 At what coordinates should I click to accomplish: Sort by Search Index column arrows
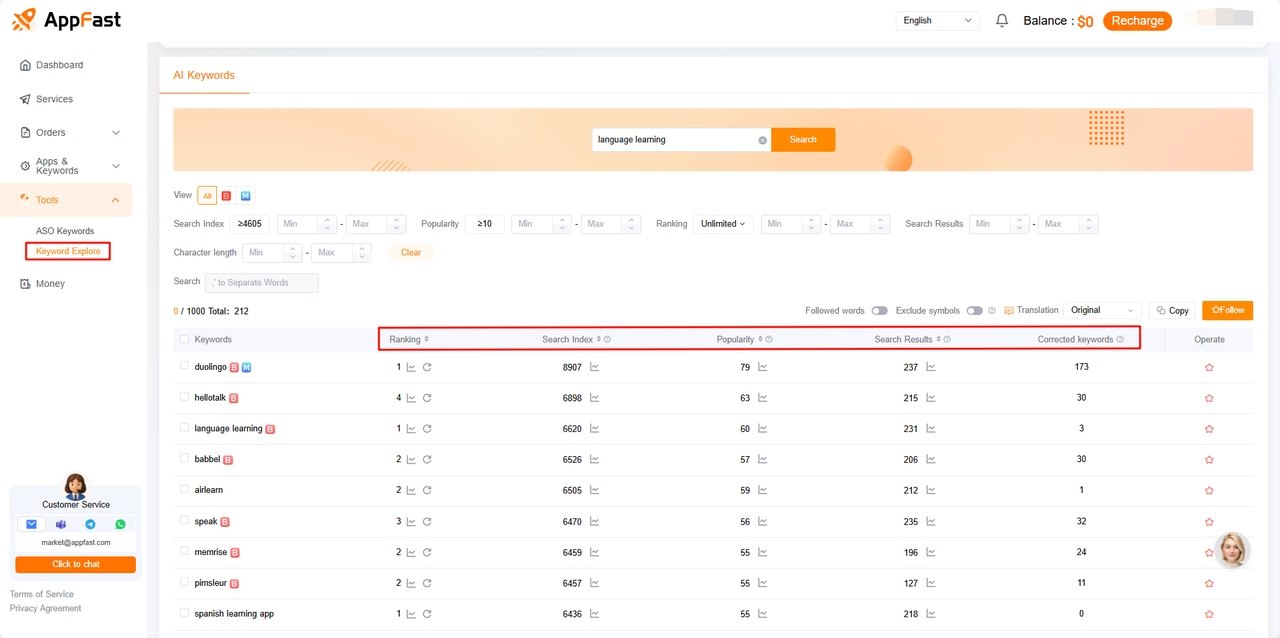coord(599,340)
